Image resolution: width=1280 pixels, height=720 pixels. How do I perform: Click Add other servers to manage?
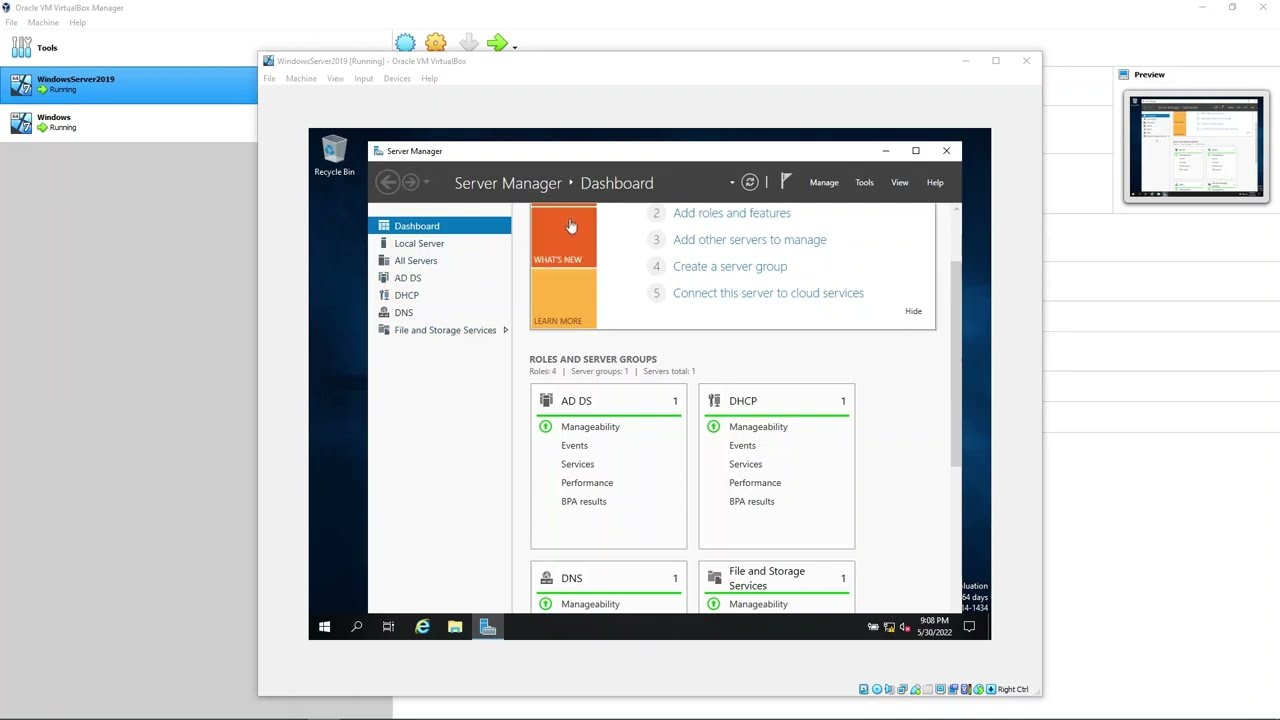point(750,240)
